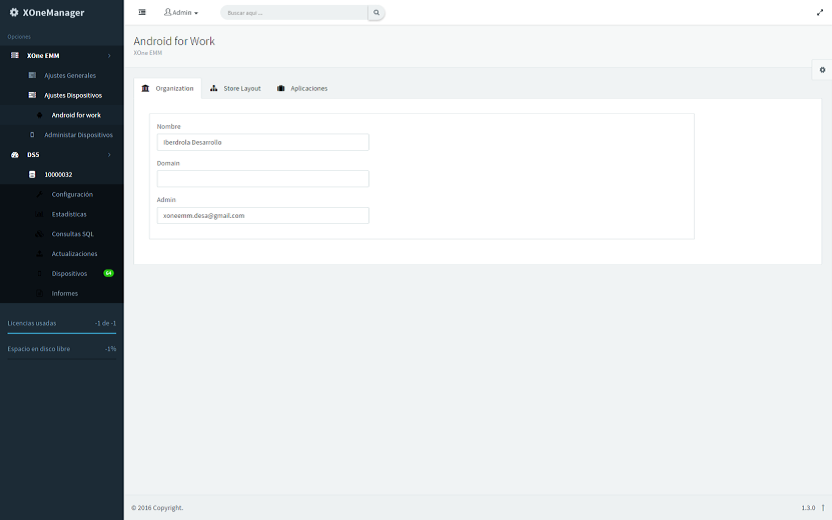Click the scroll-to-top arrow in footer
This screenshot has width=832, height=520.
pyautogui.click(x=823, y=508)
